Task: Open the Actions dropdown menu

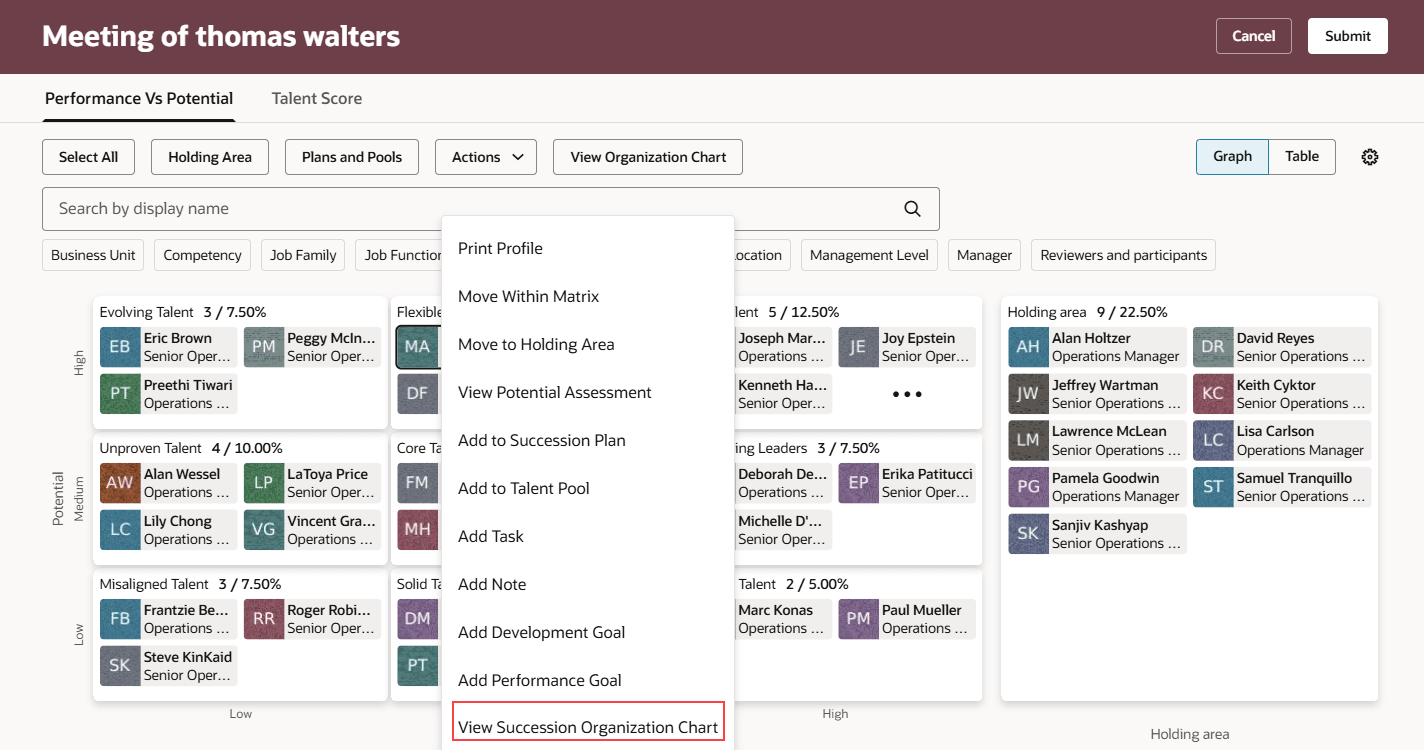Action: click(x=486, y=156)
